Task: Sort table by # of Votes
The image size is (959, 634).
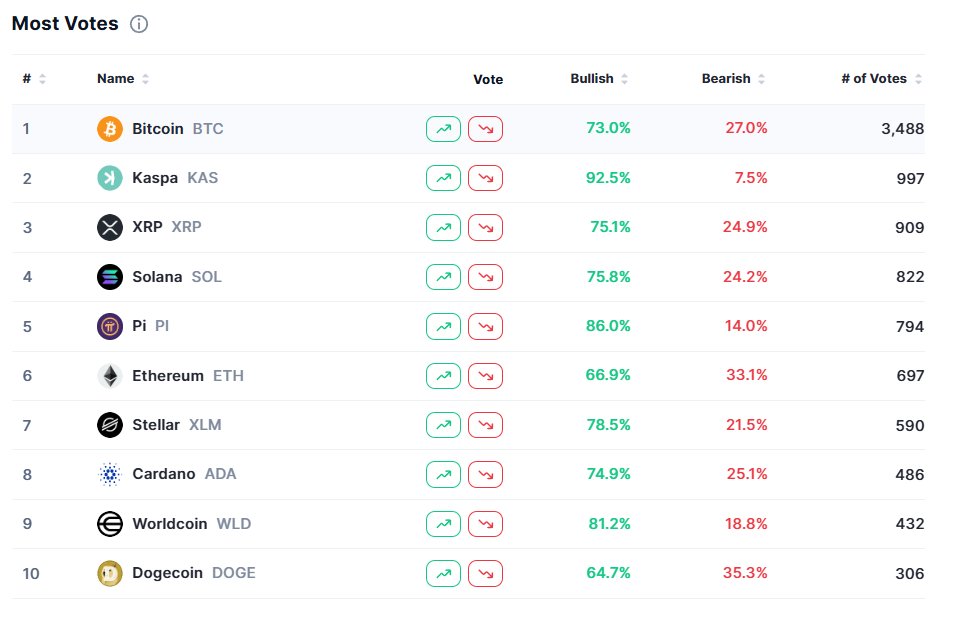Action: [881, 79]
